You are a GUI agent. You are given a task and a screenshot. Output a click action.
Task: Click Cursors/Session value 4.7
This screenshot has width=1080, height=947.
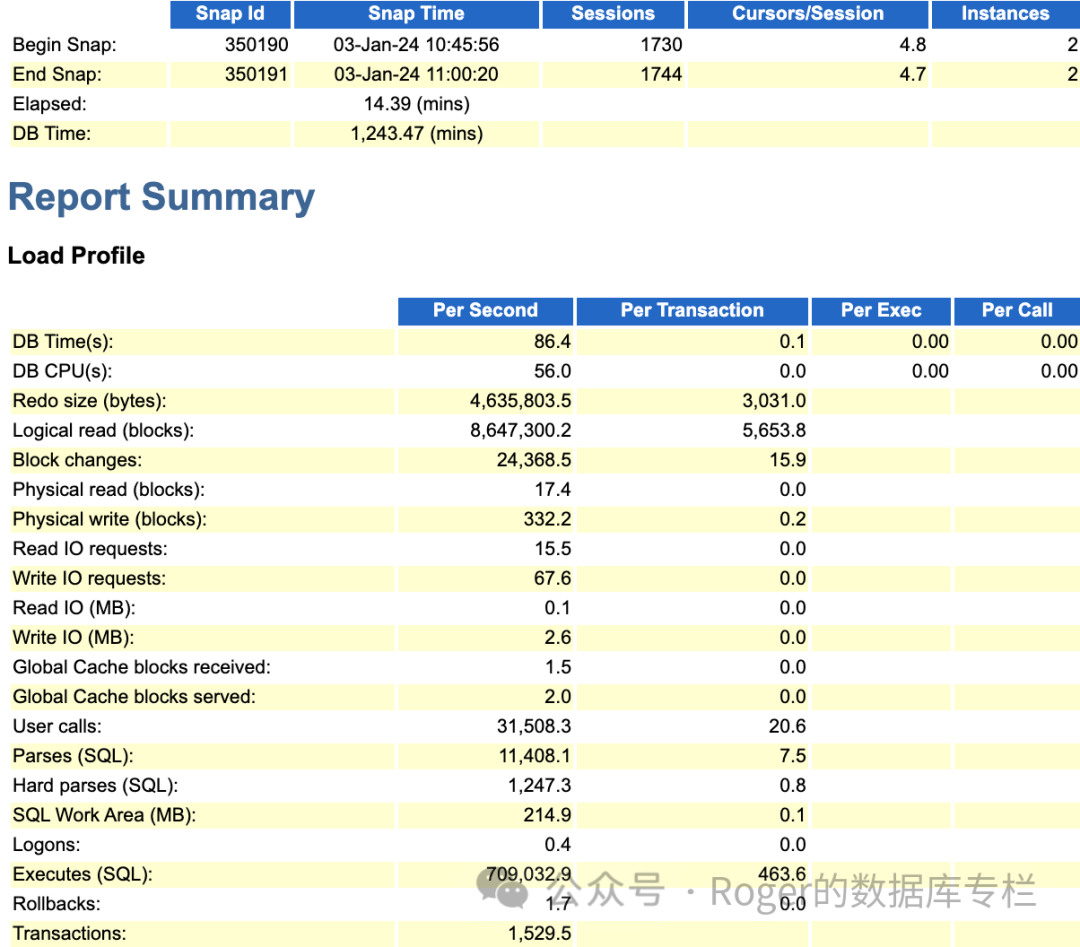[913, 74]
